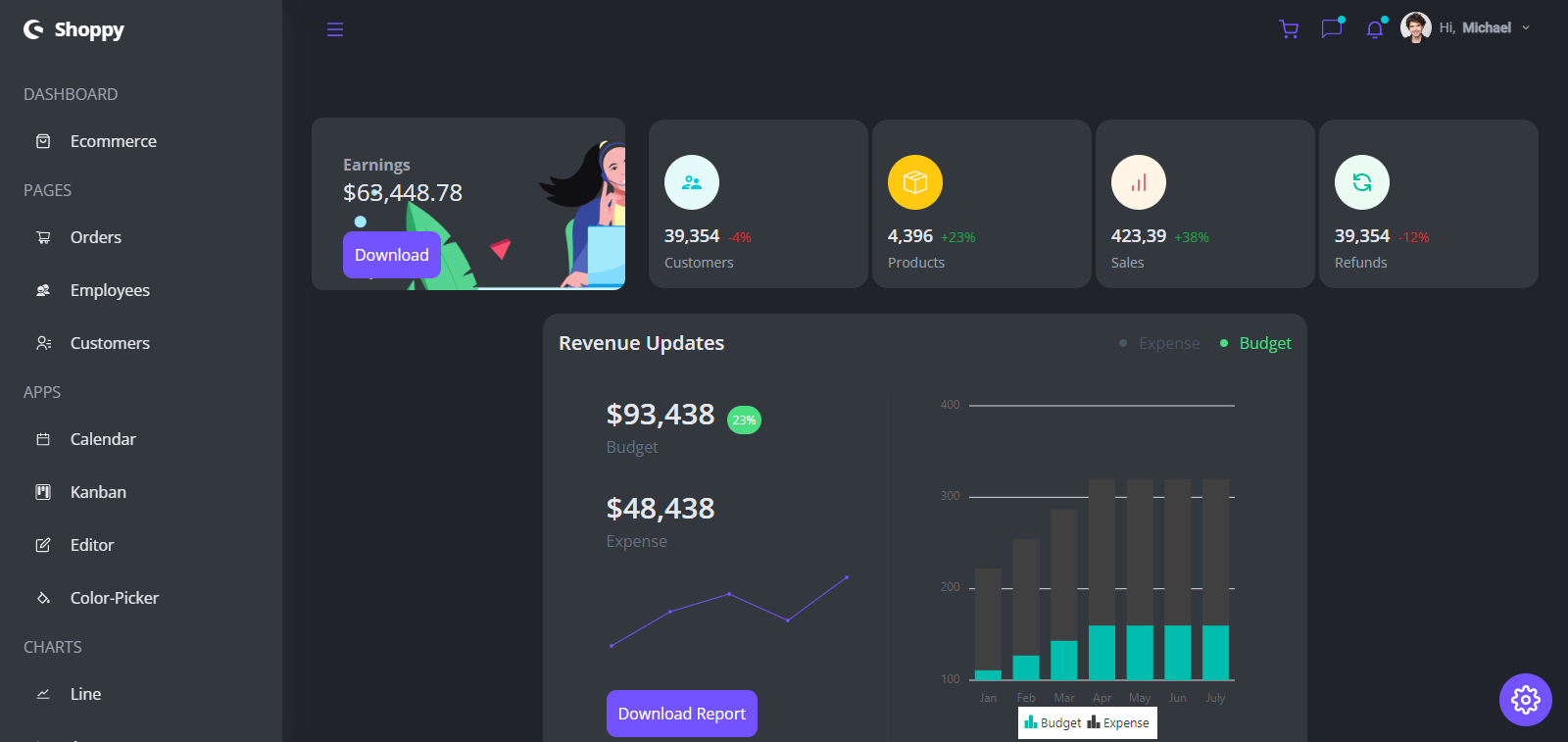This screenshot has width=1568, height=742.
Task: Click the Shoppy logo link
Action: [x=74, y=29]
